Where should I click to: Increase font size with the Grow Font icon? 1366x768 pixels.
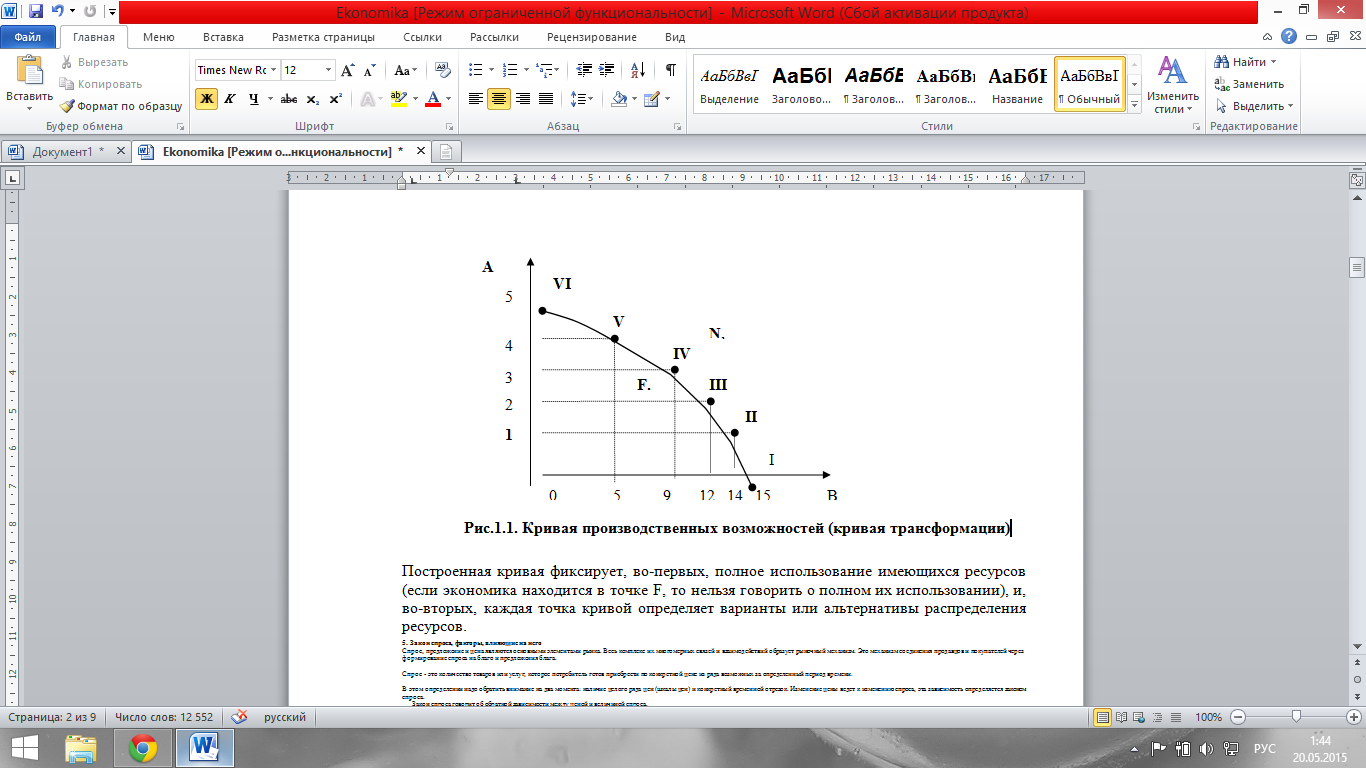(347, 71)
